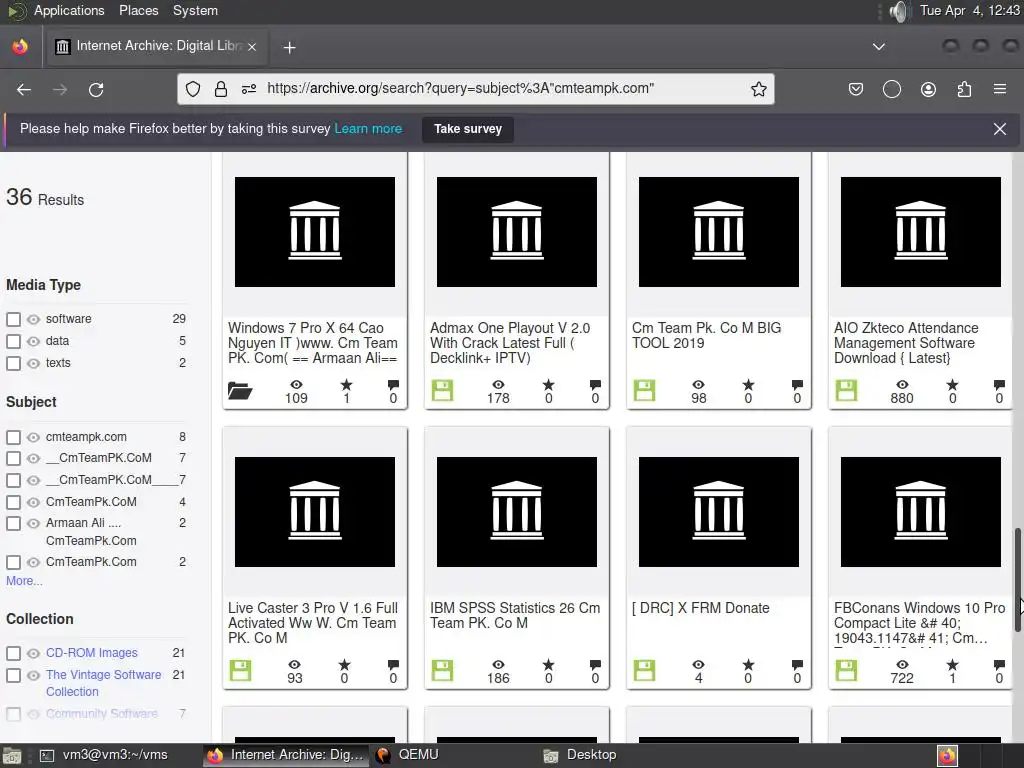
Task: Open Live Caster 3 Pro thumbnail
Action: pyautogui.click(x=315, y=512)
